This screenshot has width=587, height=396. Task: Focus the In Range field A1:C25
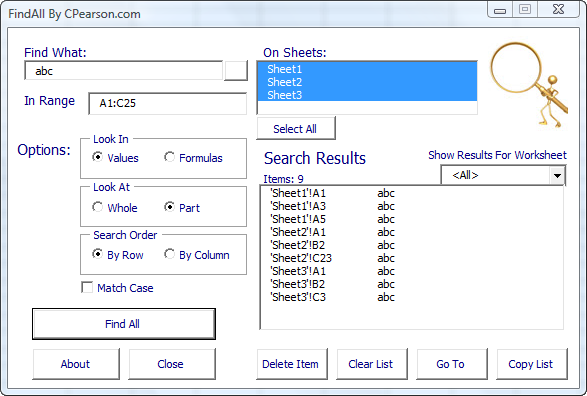167,103
